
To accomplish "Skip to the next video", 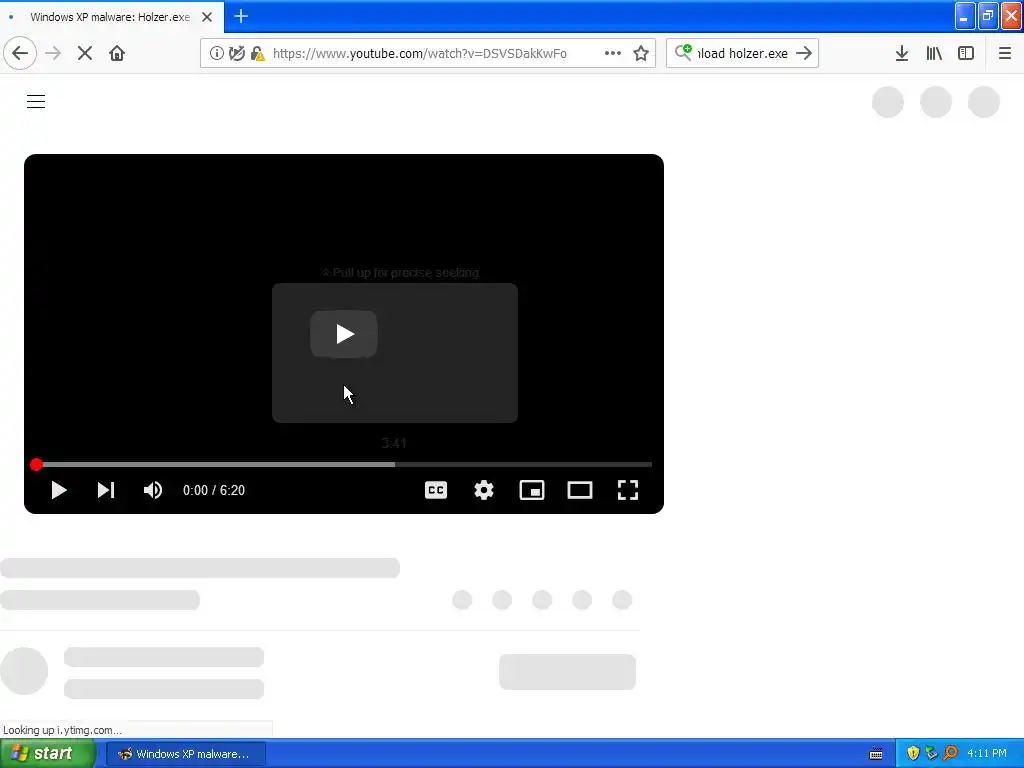I will (x=106, y=490).
